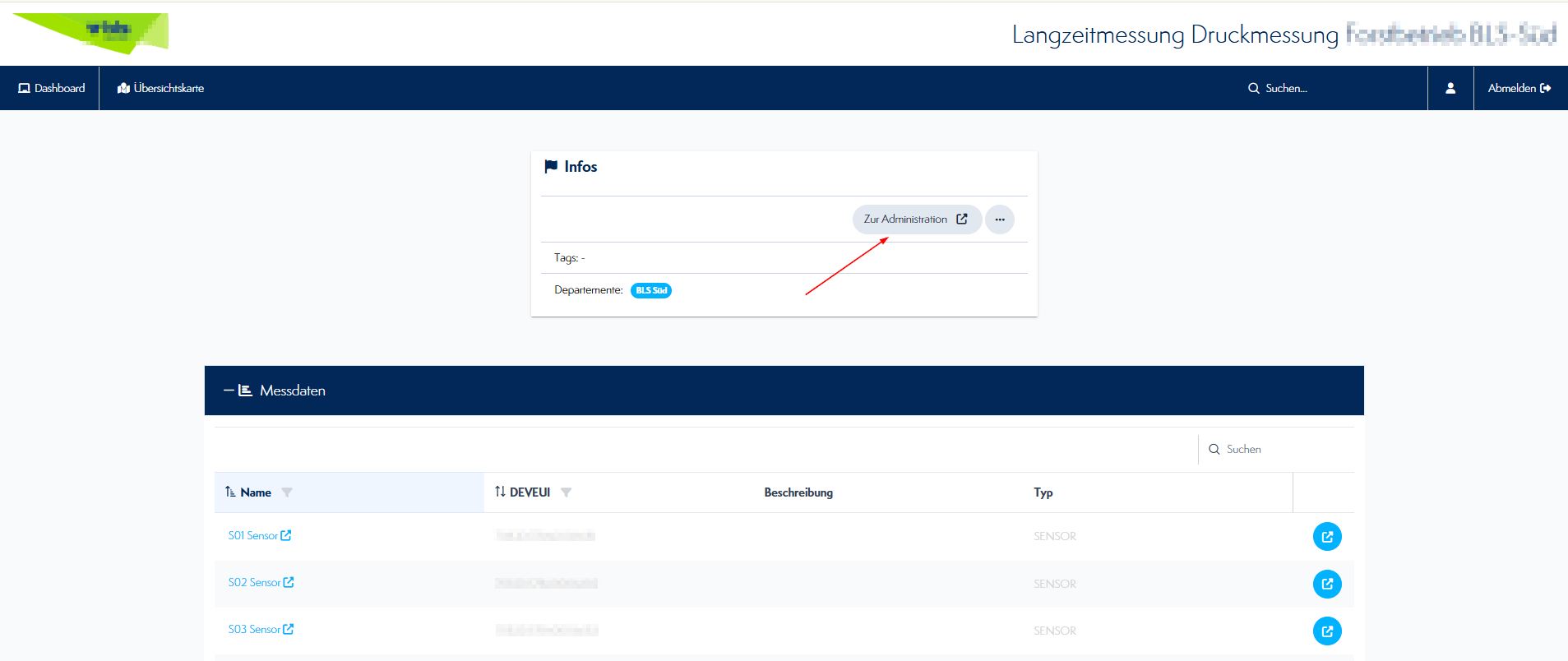Viewport: 1568px width, 661px height.
Task: Collapse the Messdaten panel
Action: tap(229, 391)
